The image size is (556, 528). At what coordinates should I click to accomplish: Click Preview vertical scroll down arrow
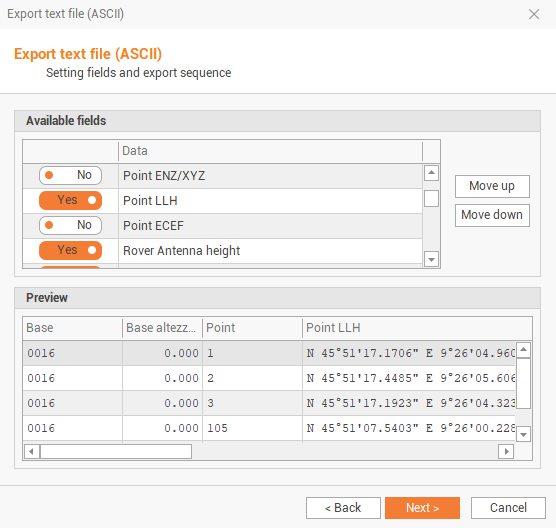[x=523, y=434]
